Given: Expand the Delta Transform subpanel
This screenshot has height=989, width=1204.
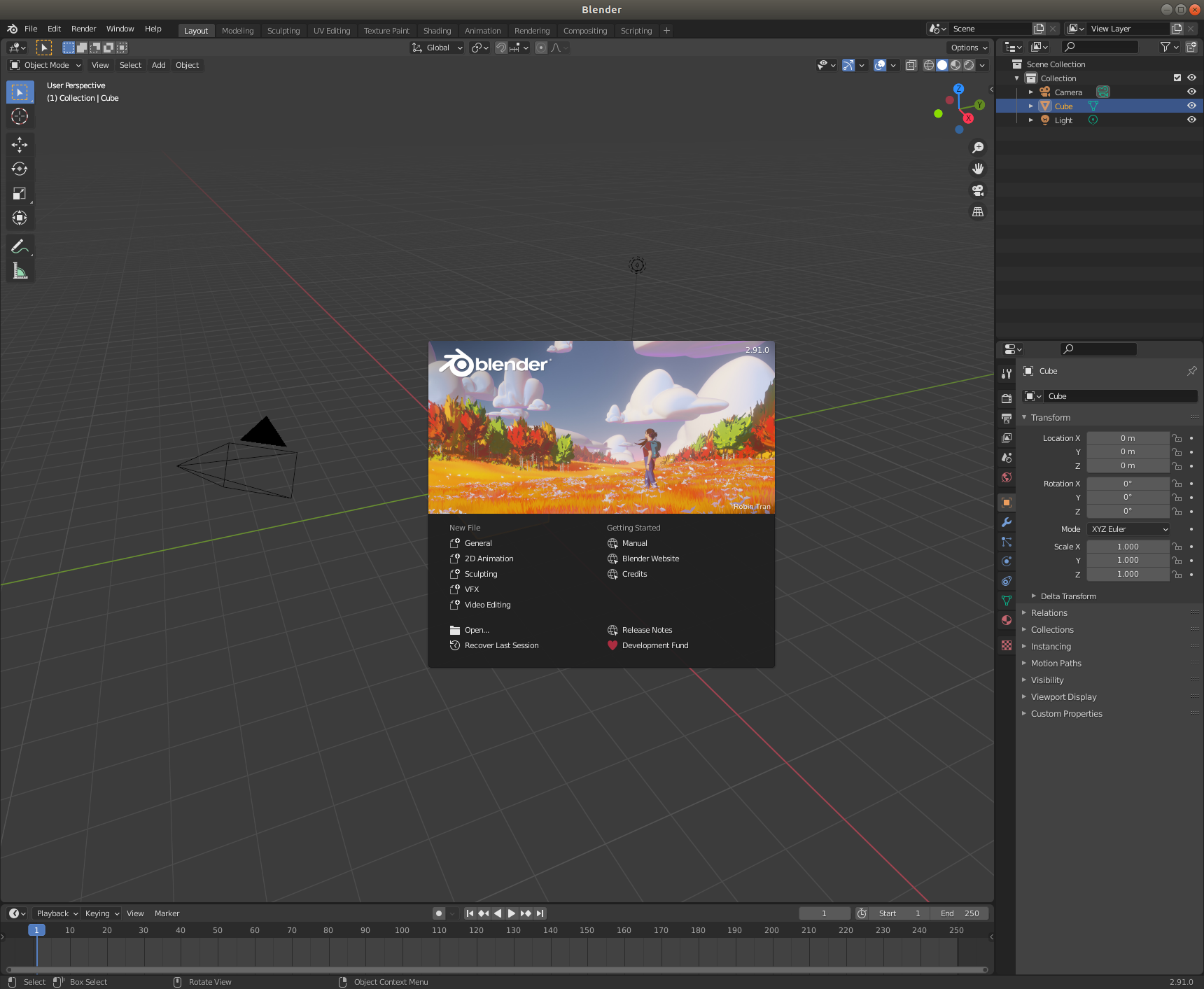Looking at the screenshot, I should pos(1068,596).
